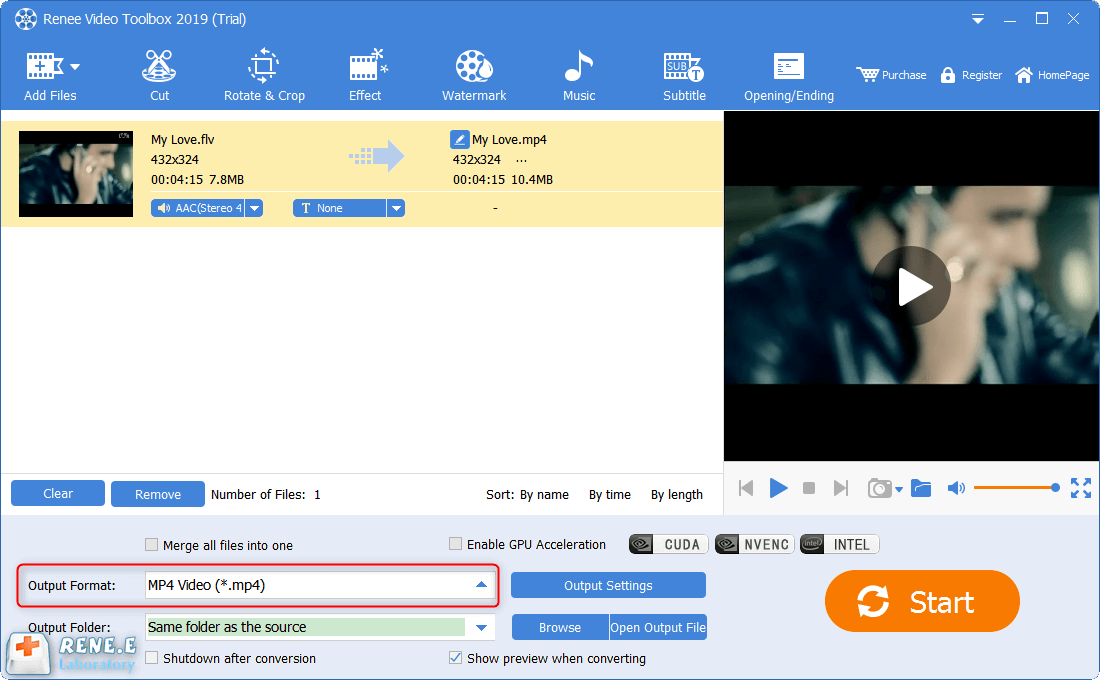Open Rotate & Crop tool
This screenshot has width=1100, height=680.
tap(264, 76)
